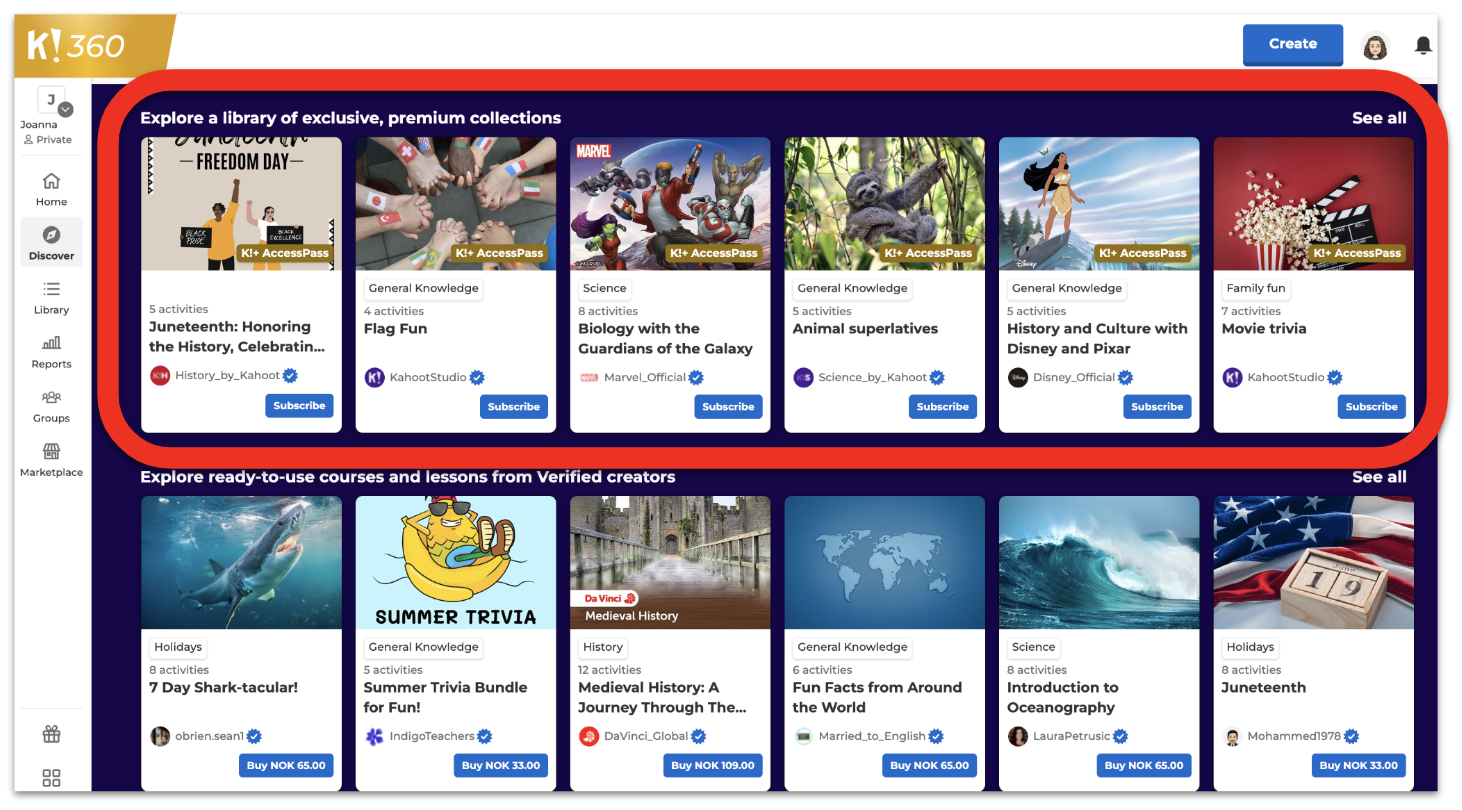Open the Flag Fun title
The width and height of the screenshot is (1462, 810).
pyautogui.click(x=395, y=329)
